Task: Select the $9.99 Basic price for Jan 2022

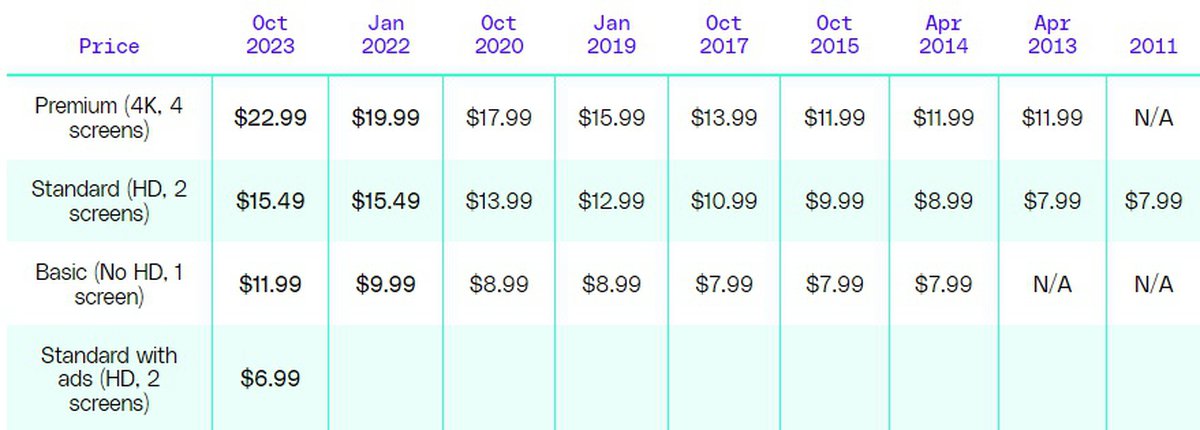Action: pyautogui.click(x=385, y=284)
